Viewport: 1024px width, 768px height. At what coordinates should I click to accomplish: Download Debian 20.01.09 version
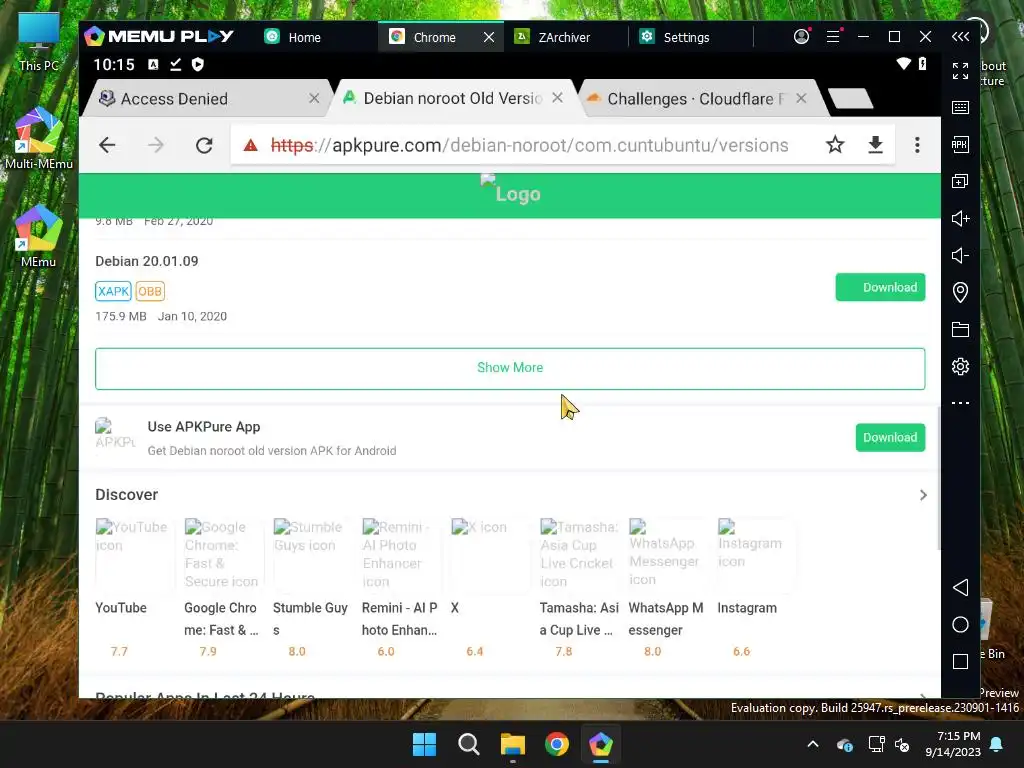point(880,287)
